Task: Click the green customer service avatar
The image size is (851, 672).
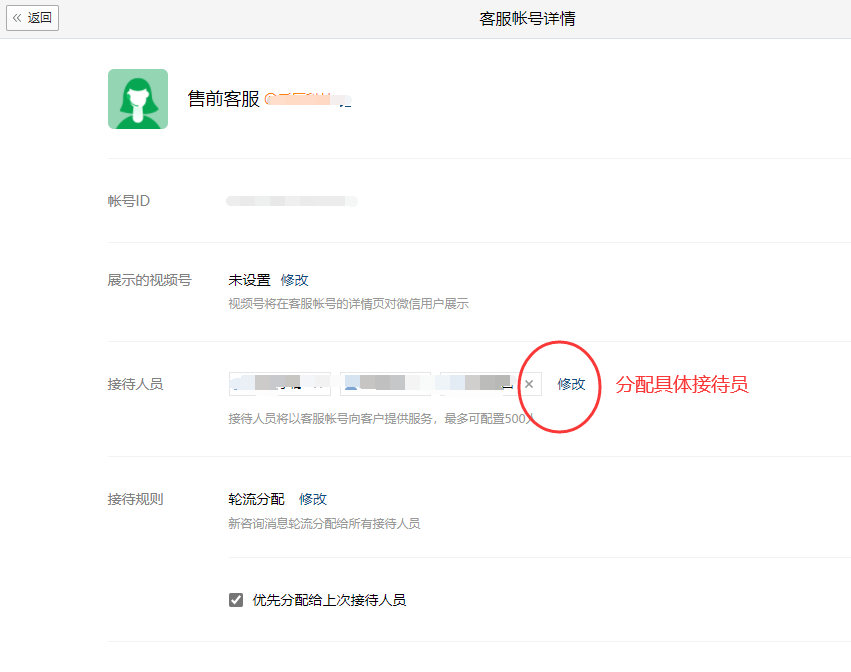Action: (x=138, y=99)
